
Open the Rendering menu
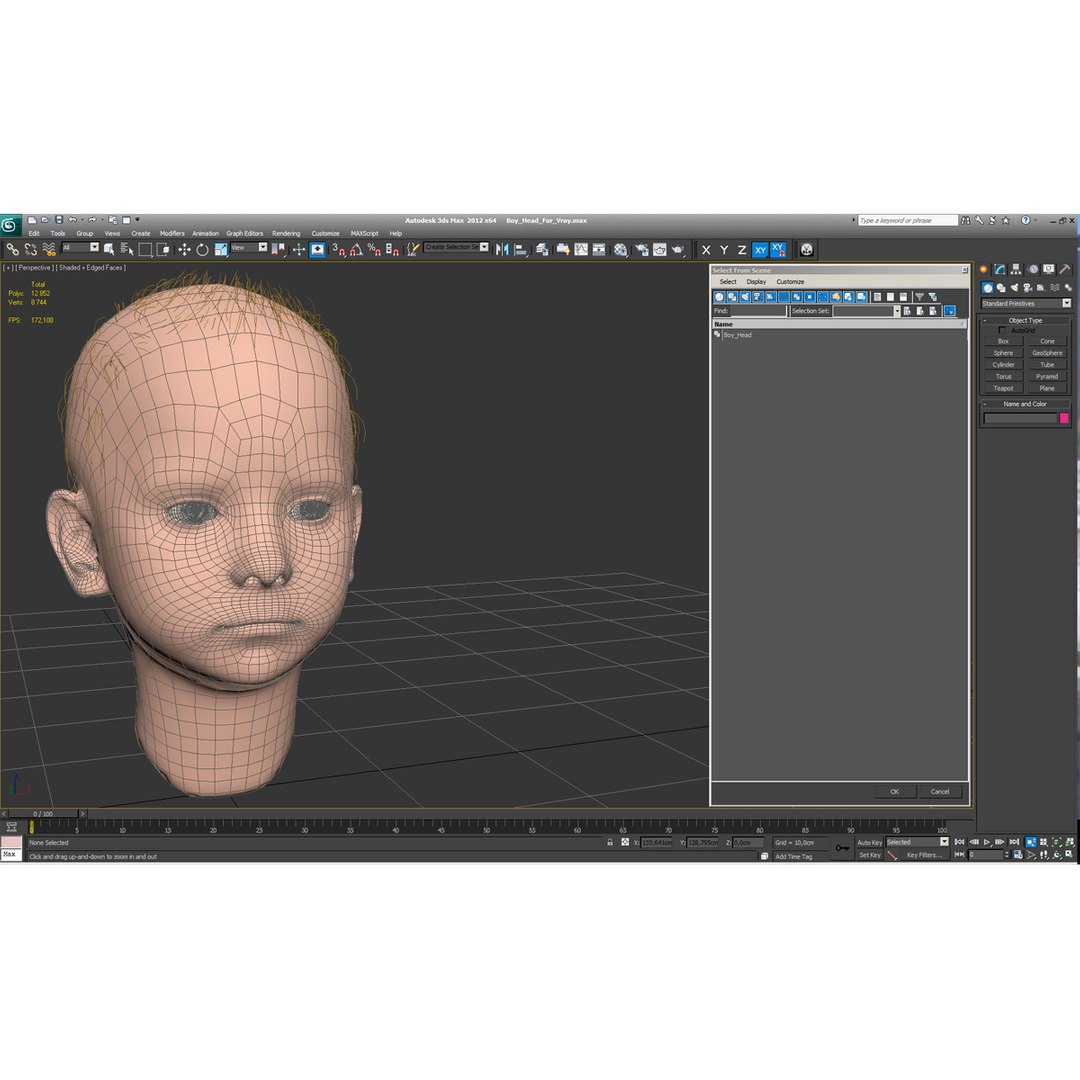point(286,233)
